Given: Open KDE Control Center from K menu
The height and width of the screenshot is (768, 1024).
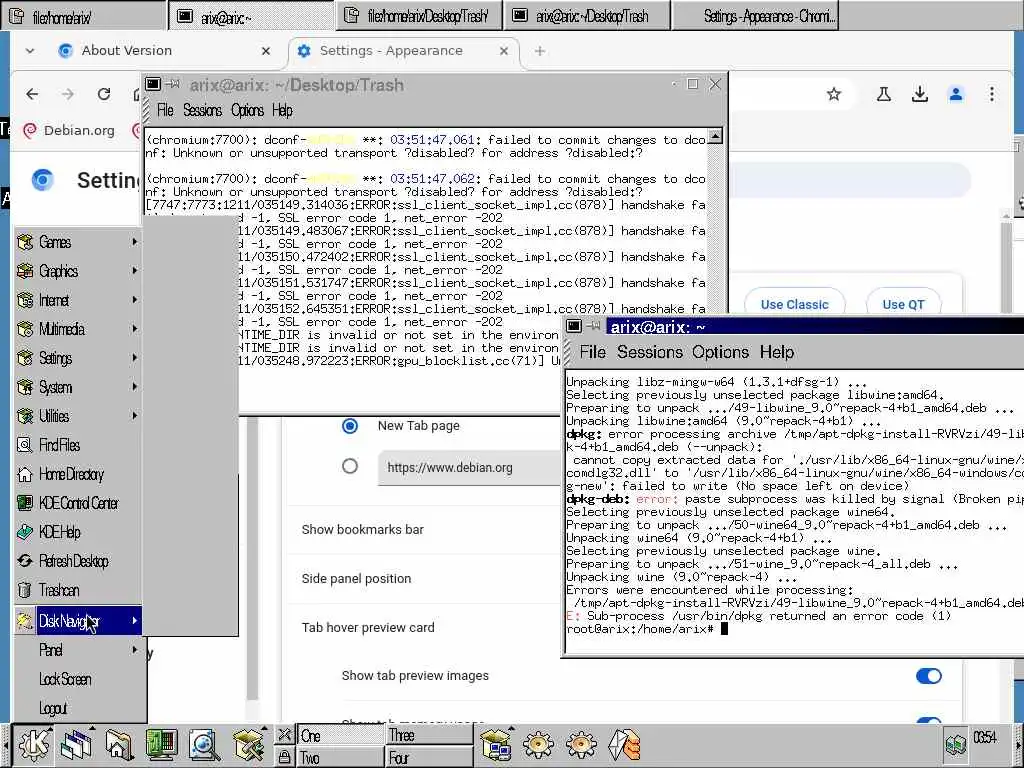Looking at the screenshot, I should click(78, 503).
